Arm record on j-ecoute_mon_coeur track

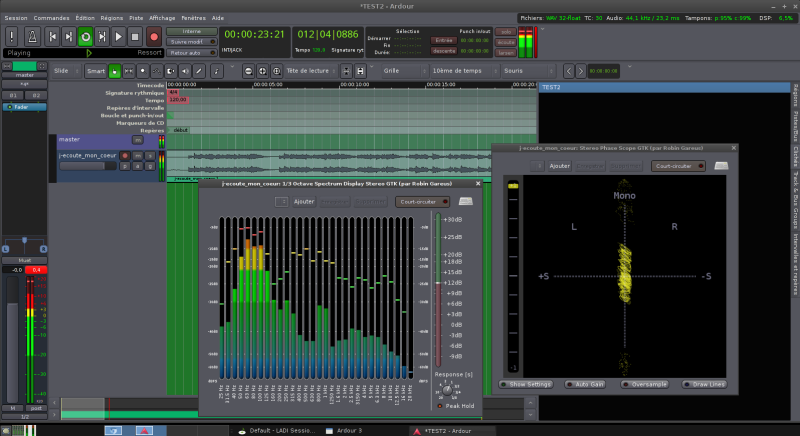[125, 156]
